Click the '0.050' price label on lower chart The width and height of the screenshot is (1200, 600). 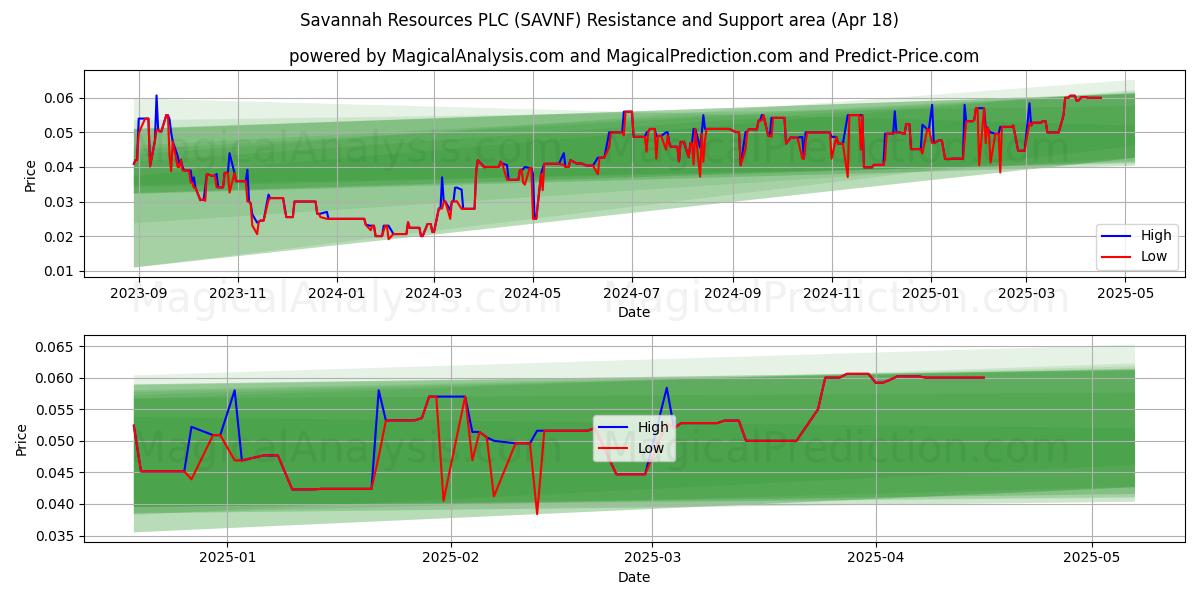(x=56, y=441)
